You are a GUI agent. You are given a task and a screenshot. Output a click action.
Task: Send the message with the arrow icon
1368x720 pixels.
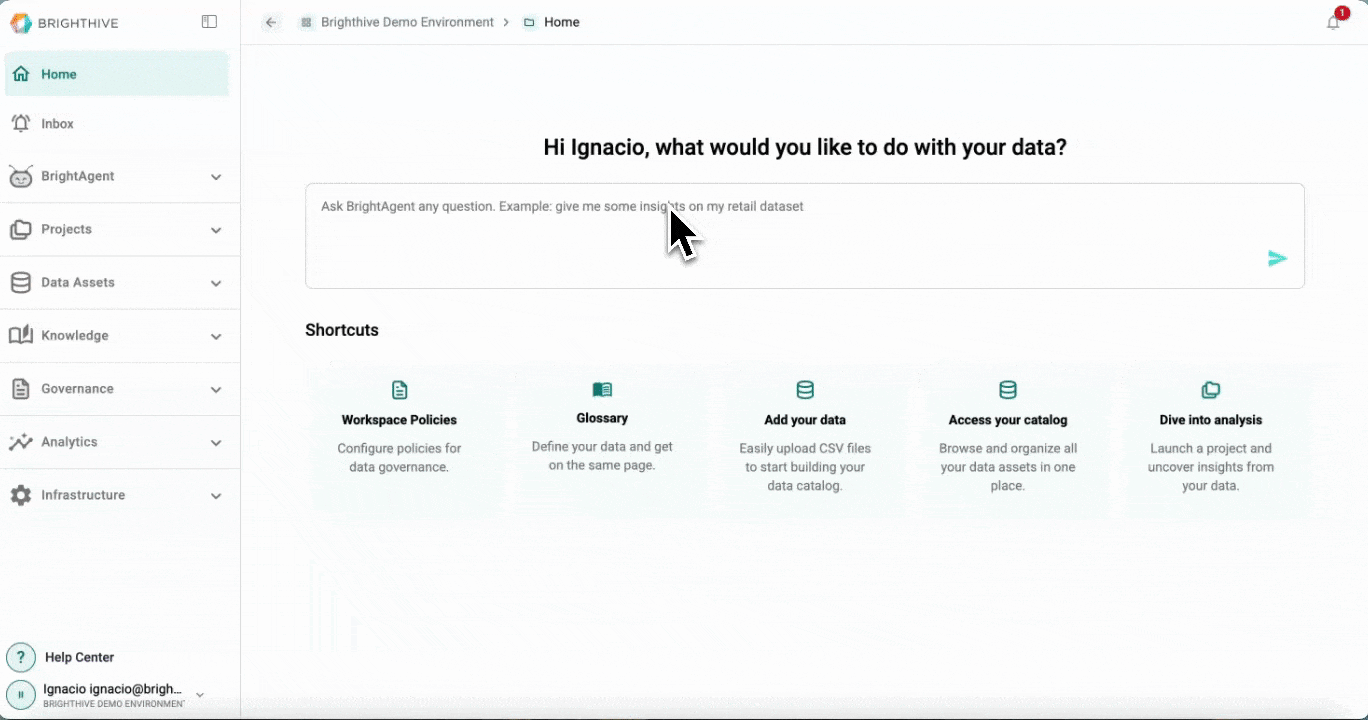pyautogui.click(x=1277, y=259)
